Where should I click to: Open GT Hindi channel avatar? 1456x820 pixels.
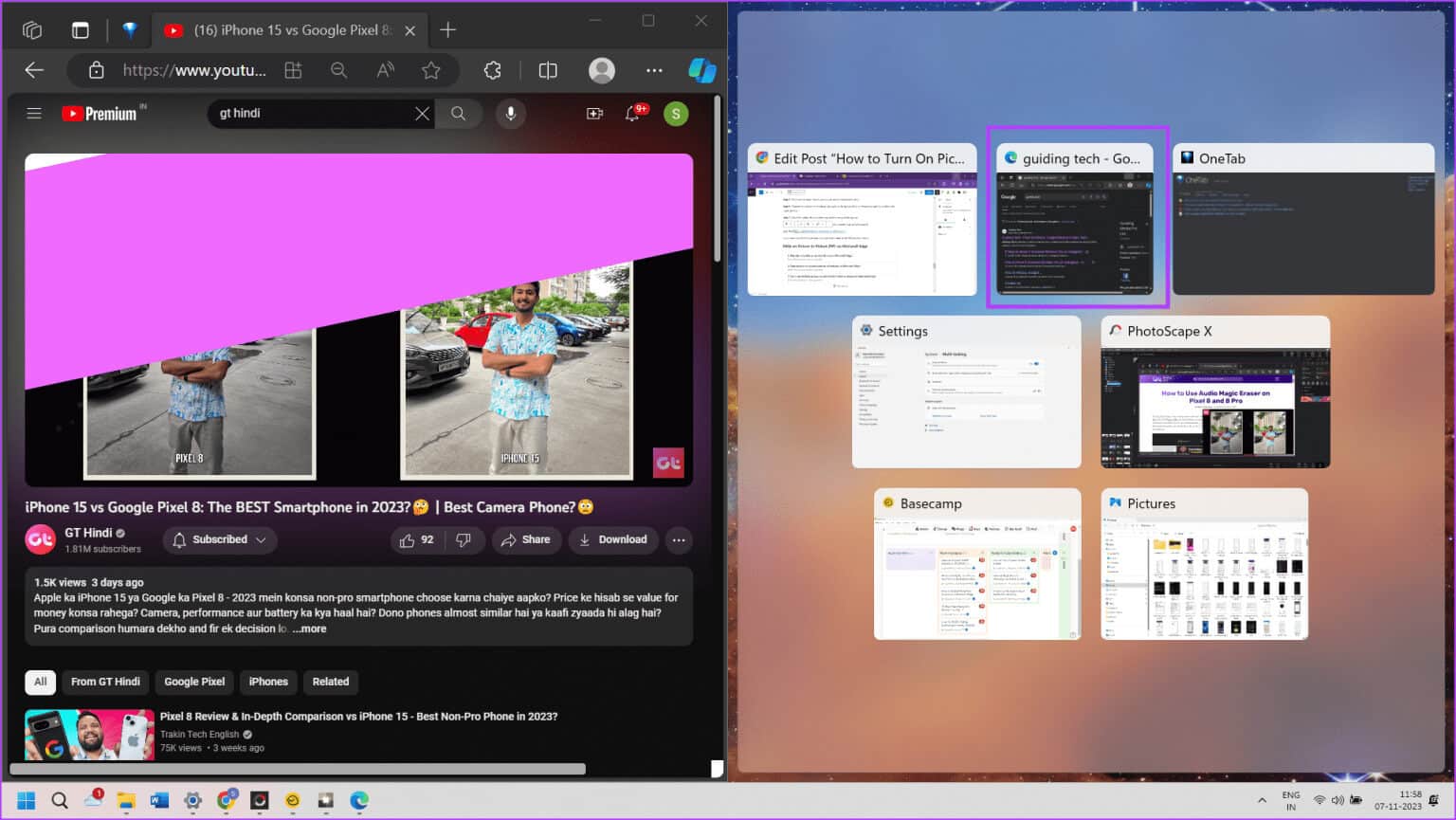pos(40,540)
